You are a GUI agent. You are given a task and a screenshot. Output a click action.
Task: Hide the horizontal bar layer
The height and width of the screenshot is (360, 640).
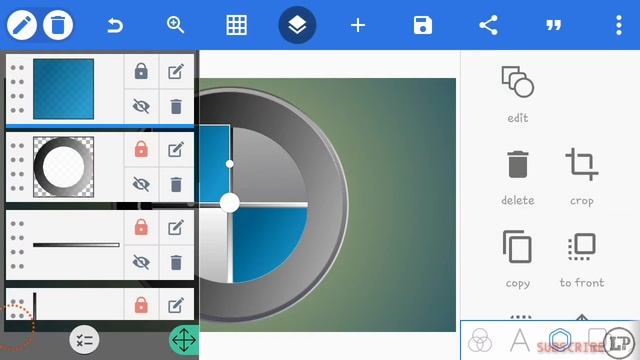click(x=141, y=262)
